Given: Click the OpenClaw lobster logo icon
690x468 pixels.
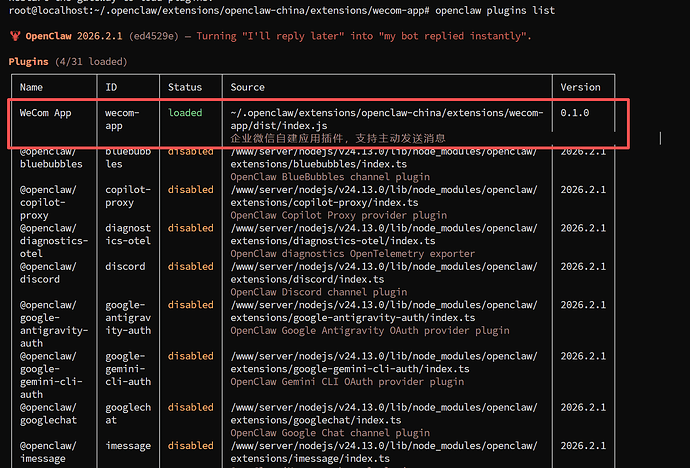Looking at the screenshot, I should (15, 36).
